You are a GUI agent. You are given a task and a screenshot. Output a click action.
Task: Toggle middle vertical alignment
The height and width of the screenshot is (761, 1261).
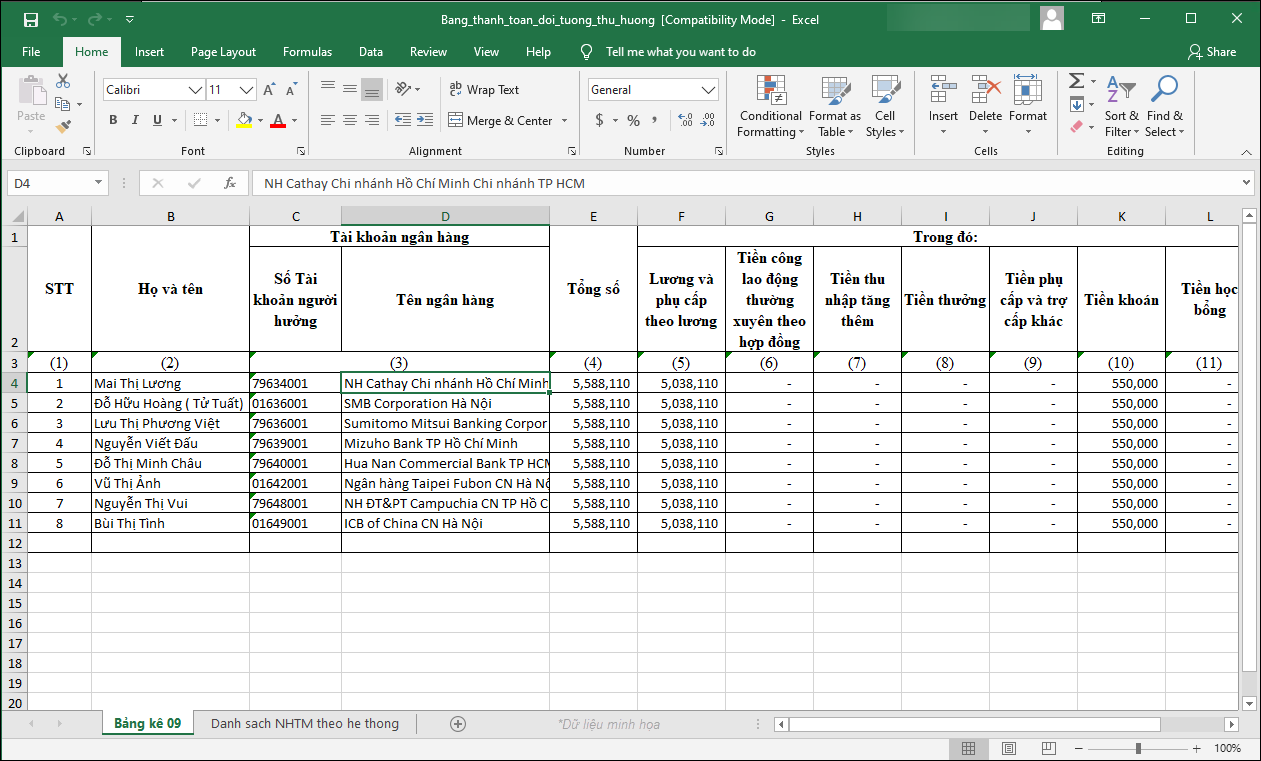pos(350,89)
